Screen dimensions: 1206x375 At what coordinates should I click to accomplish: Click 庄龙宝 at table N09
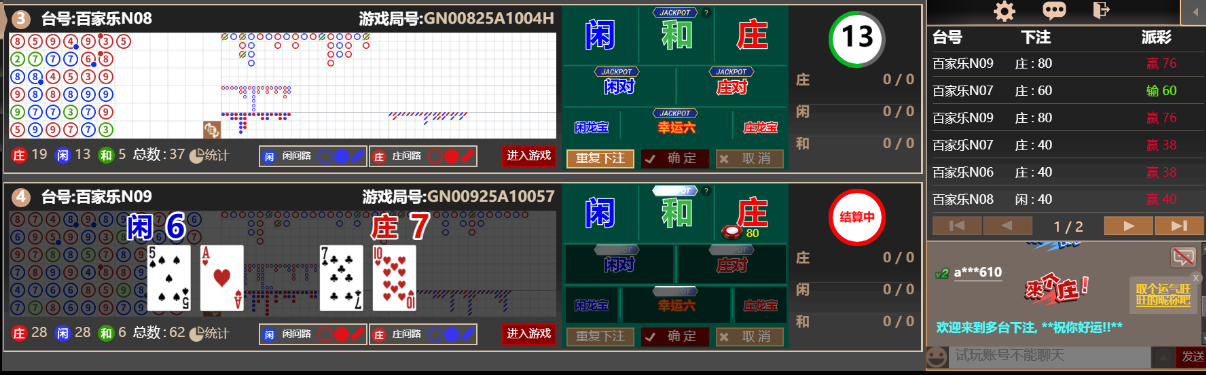[761, 305]
